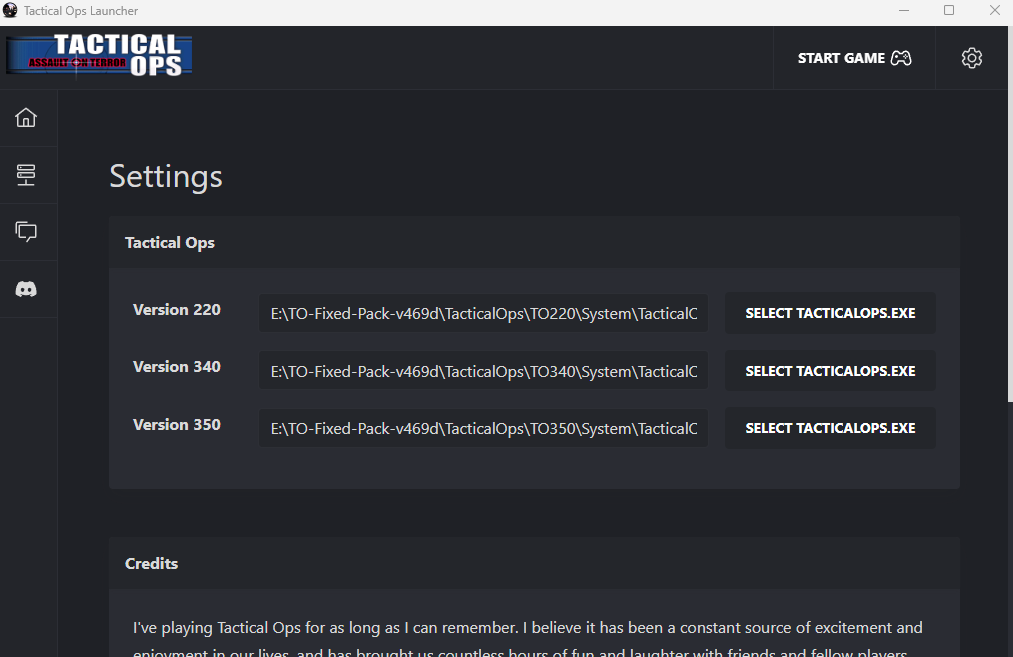Maximize the launcher window
Screen dimensions: 1013x657
click(949, 11)
